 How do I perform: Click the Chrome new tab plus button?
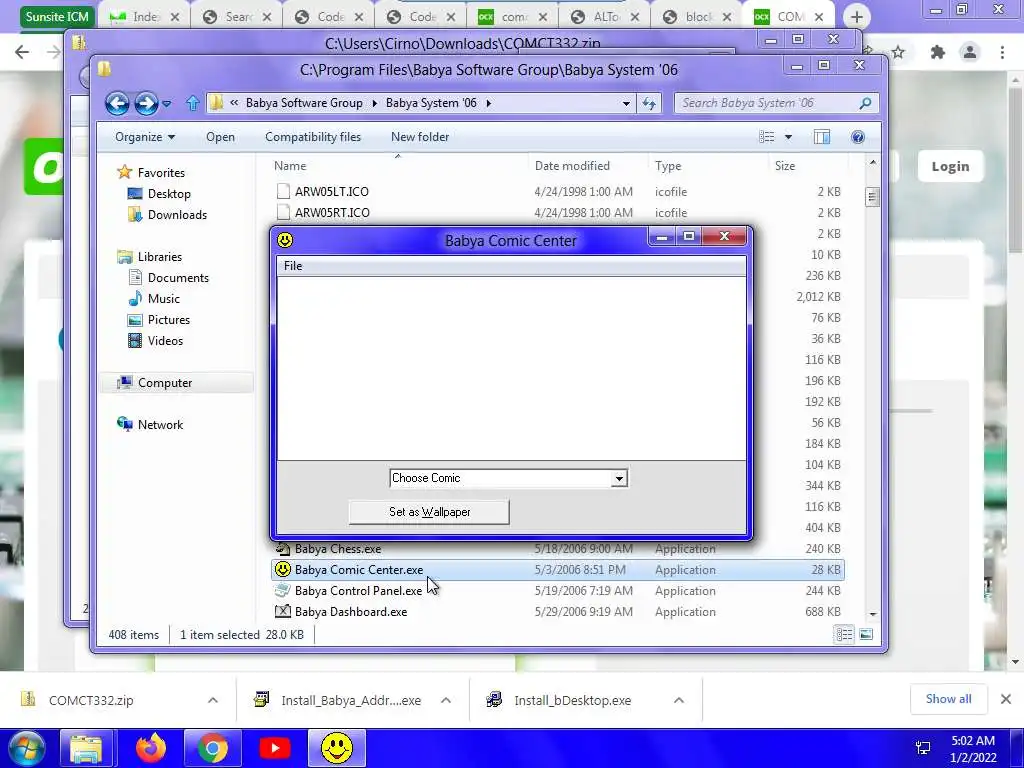coord(857,17)
